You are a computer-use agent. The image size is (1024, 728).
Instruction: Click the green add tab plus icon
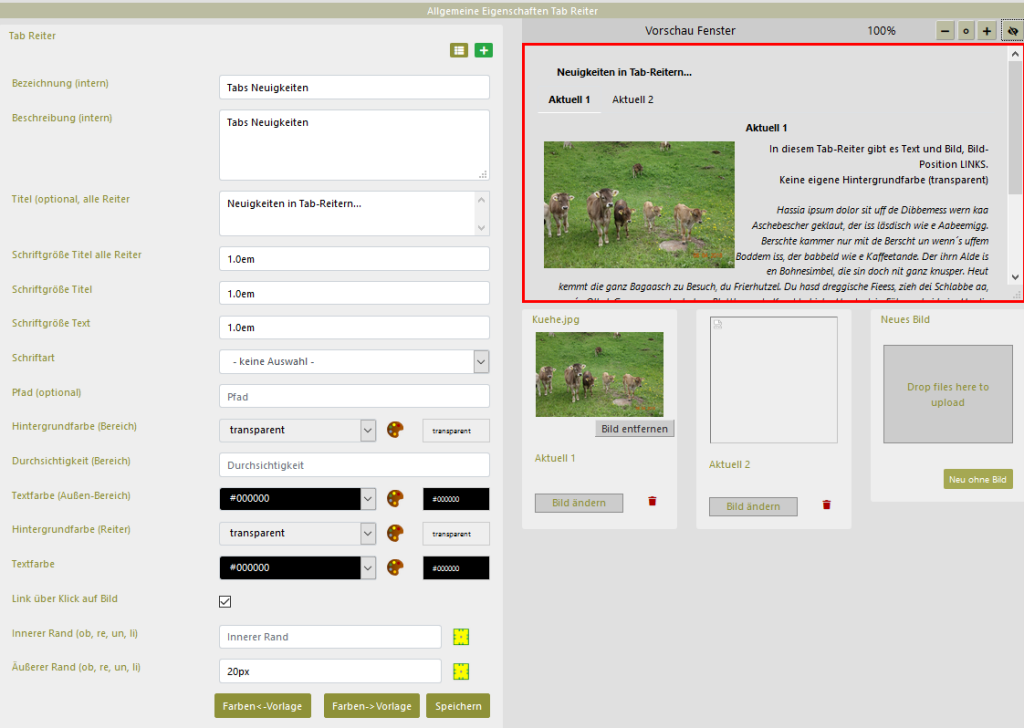click(483, 50)
